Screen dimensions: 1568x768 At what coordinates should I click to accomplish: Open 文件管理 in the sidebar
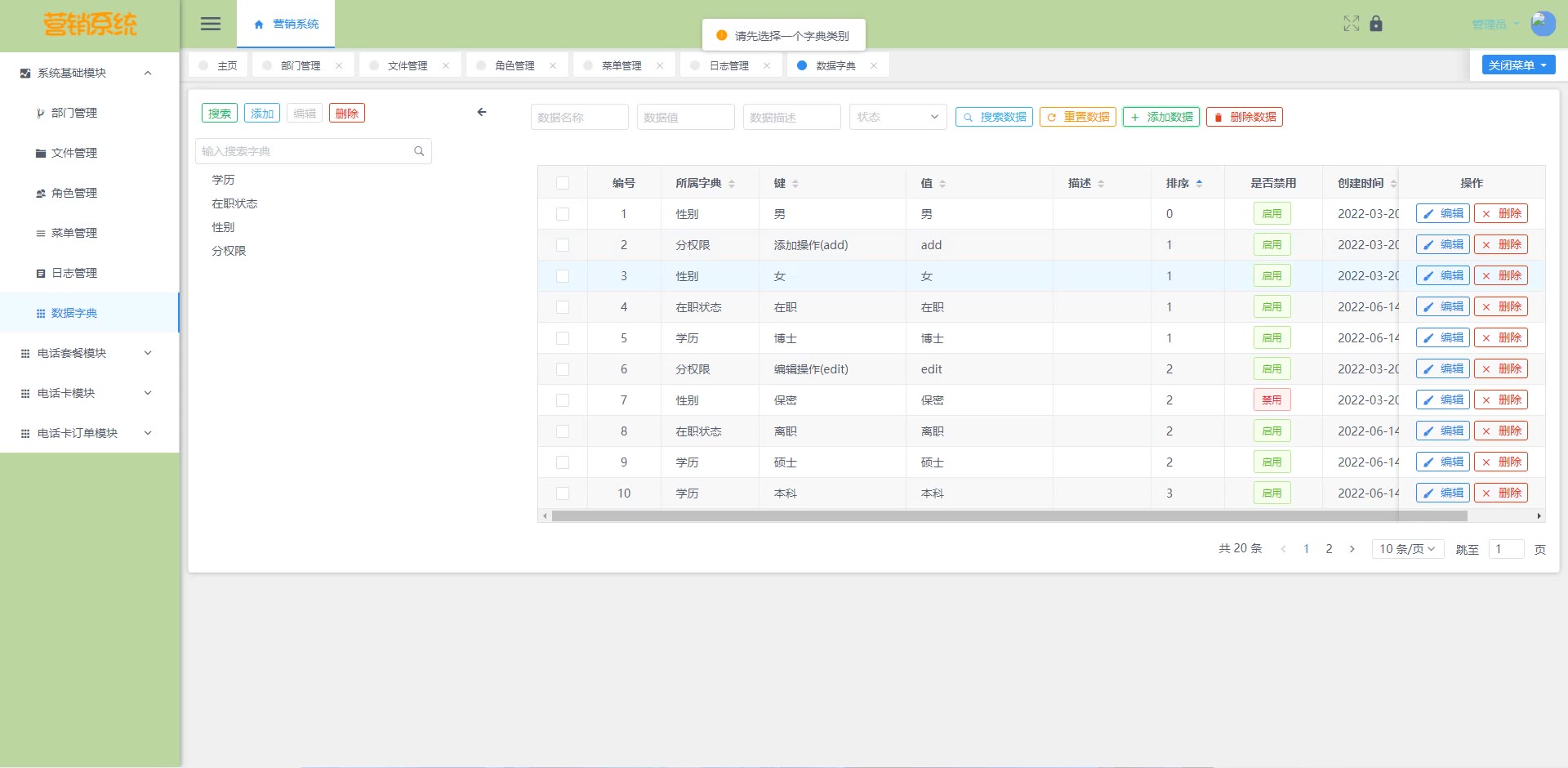point(90,153)
